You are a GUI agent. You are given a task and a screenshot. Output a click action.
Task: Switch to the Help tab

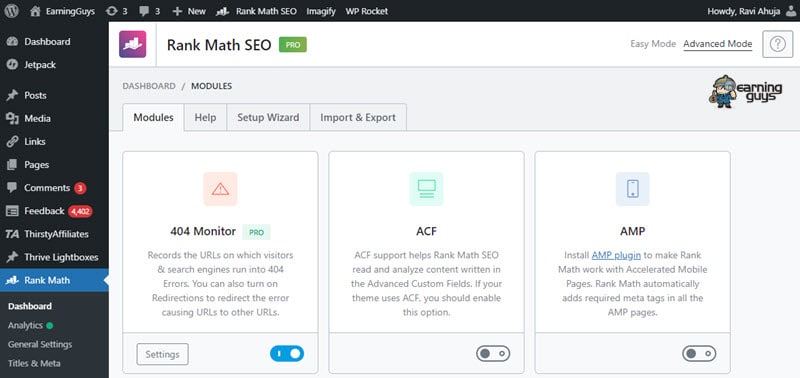(x=205, y=117)
